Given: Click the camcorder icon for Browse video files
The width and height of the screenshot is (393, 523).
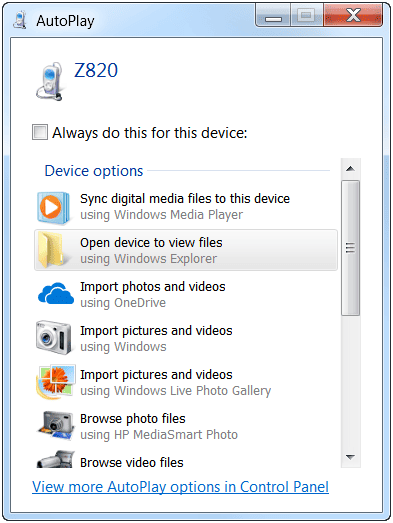Looking at the screenshot, I should tap(55, 459).
